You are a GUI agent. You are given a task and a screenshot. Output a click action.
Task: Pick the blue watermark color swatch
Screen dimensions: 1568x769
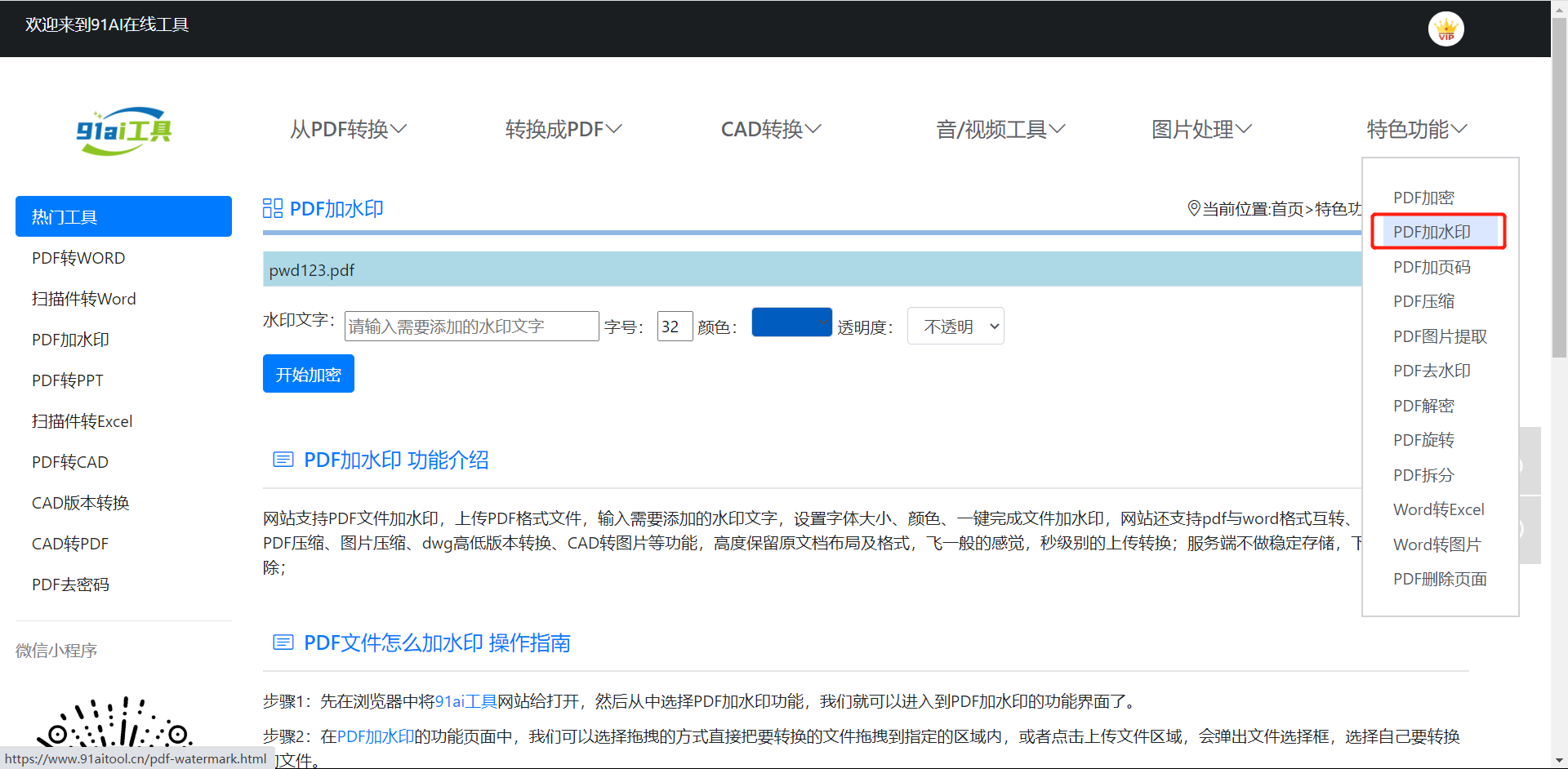pos(791,322)
